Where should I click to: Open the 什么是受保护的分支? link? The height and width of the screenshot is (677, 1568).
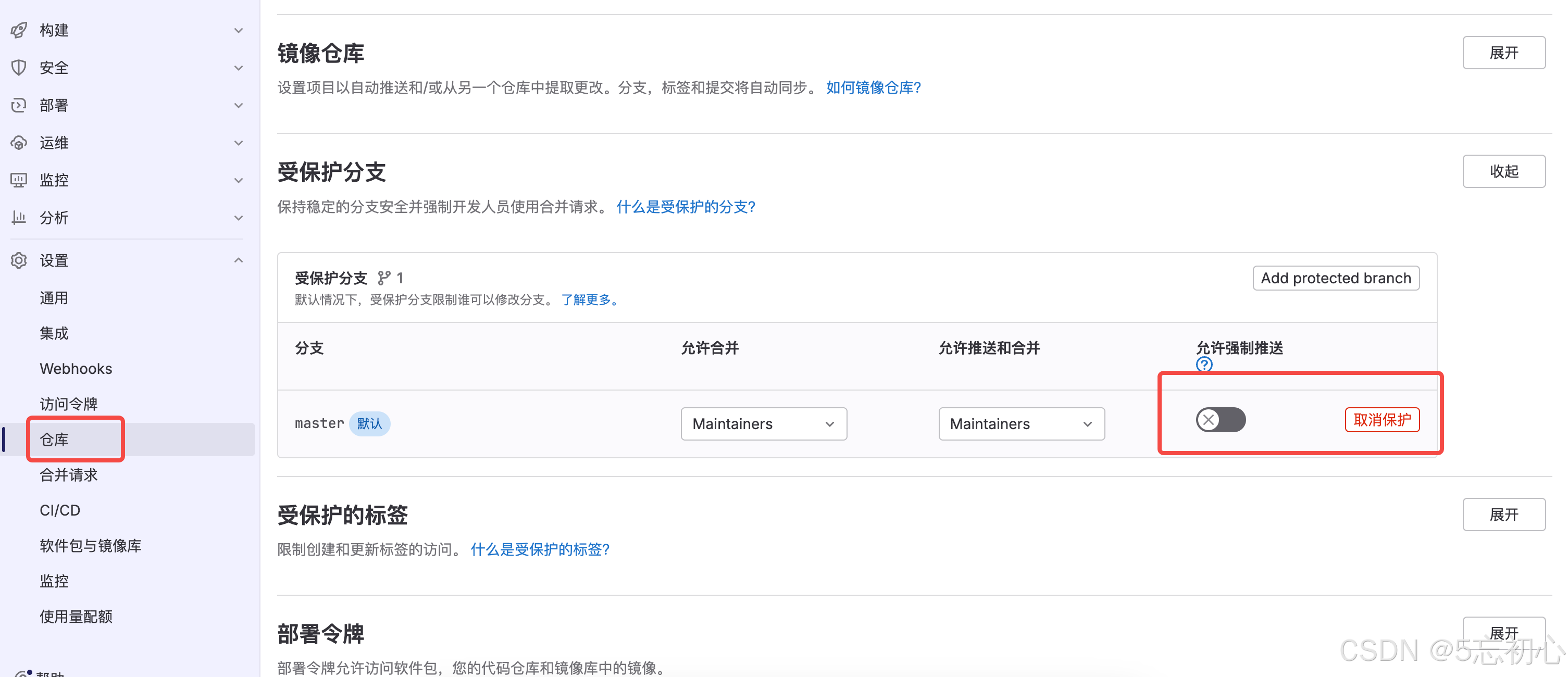click(686, 207)
